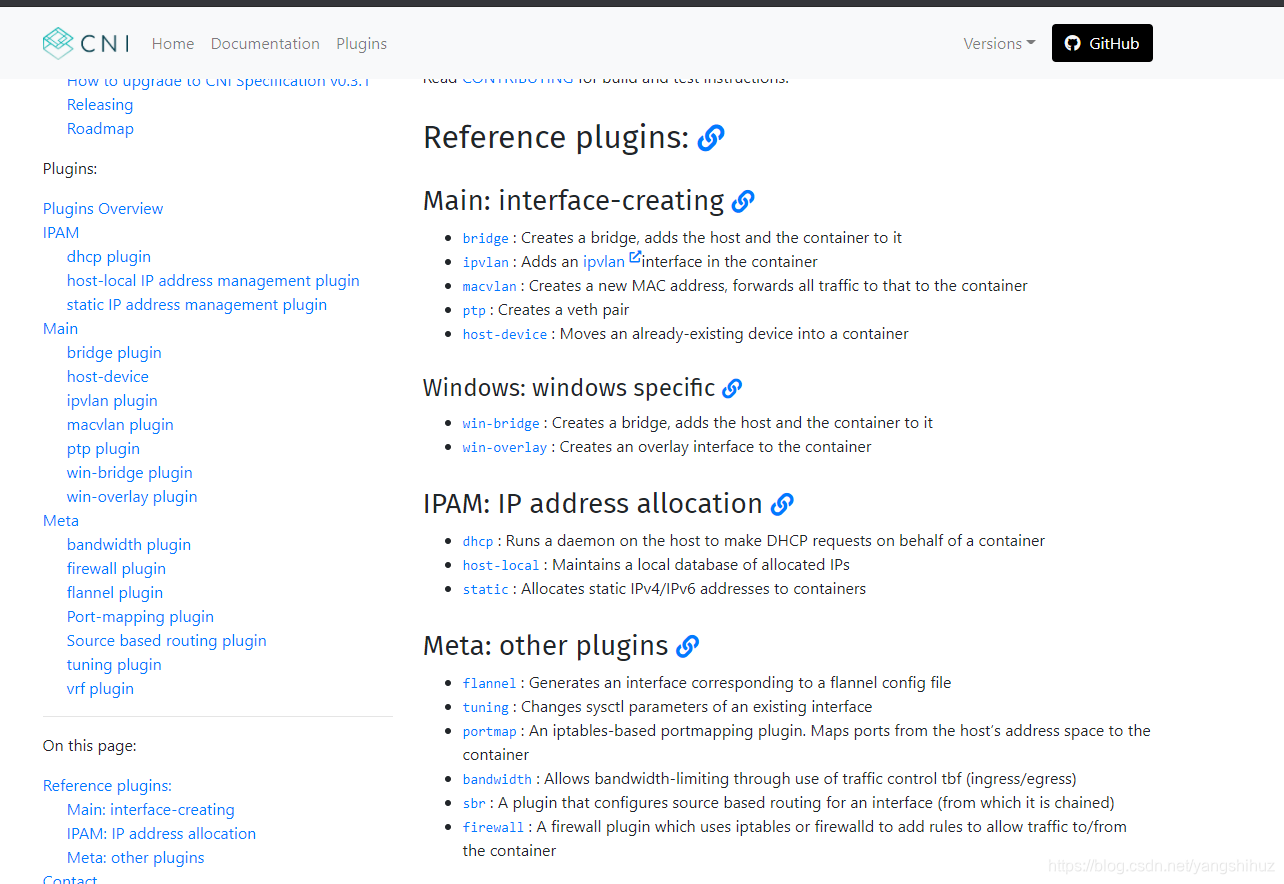Open host-device in the sidebar

tap(108, 376)
